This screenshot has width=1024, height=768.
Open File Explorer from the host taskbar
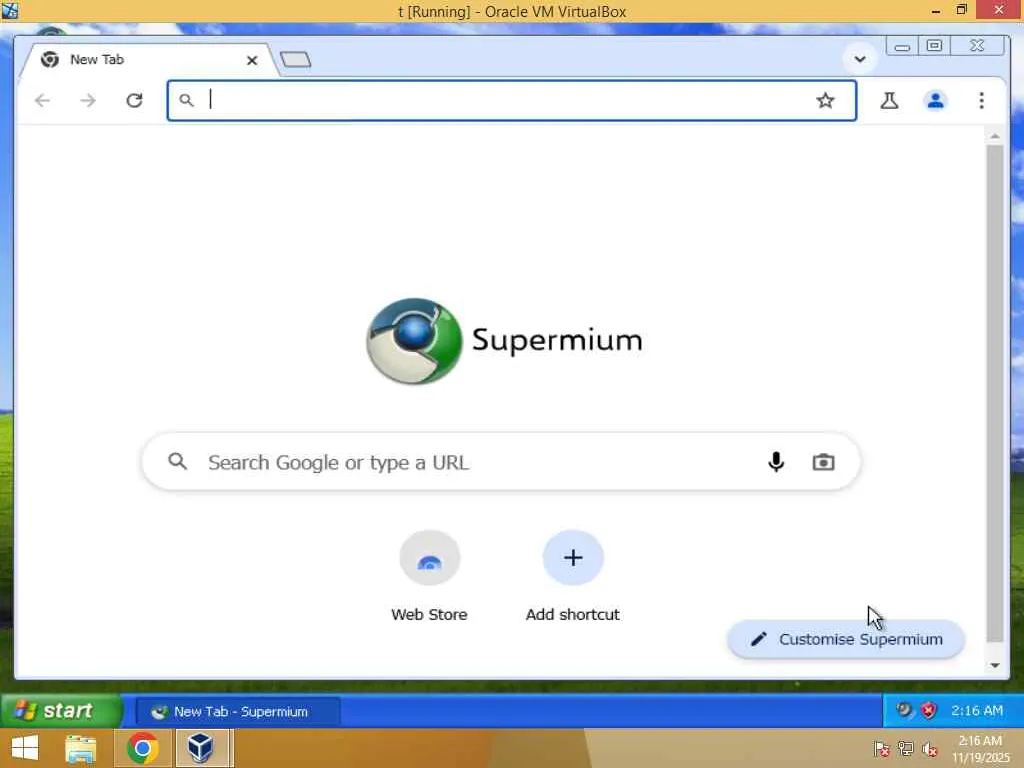point(81,748)
